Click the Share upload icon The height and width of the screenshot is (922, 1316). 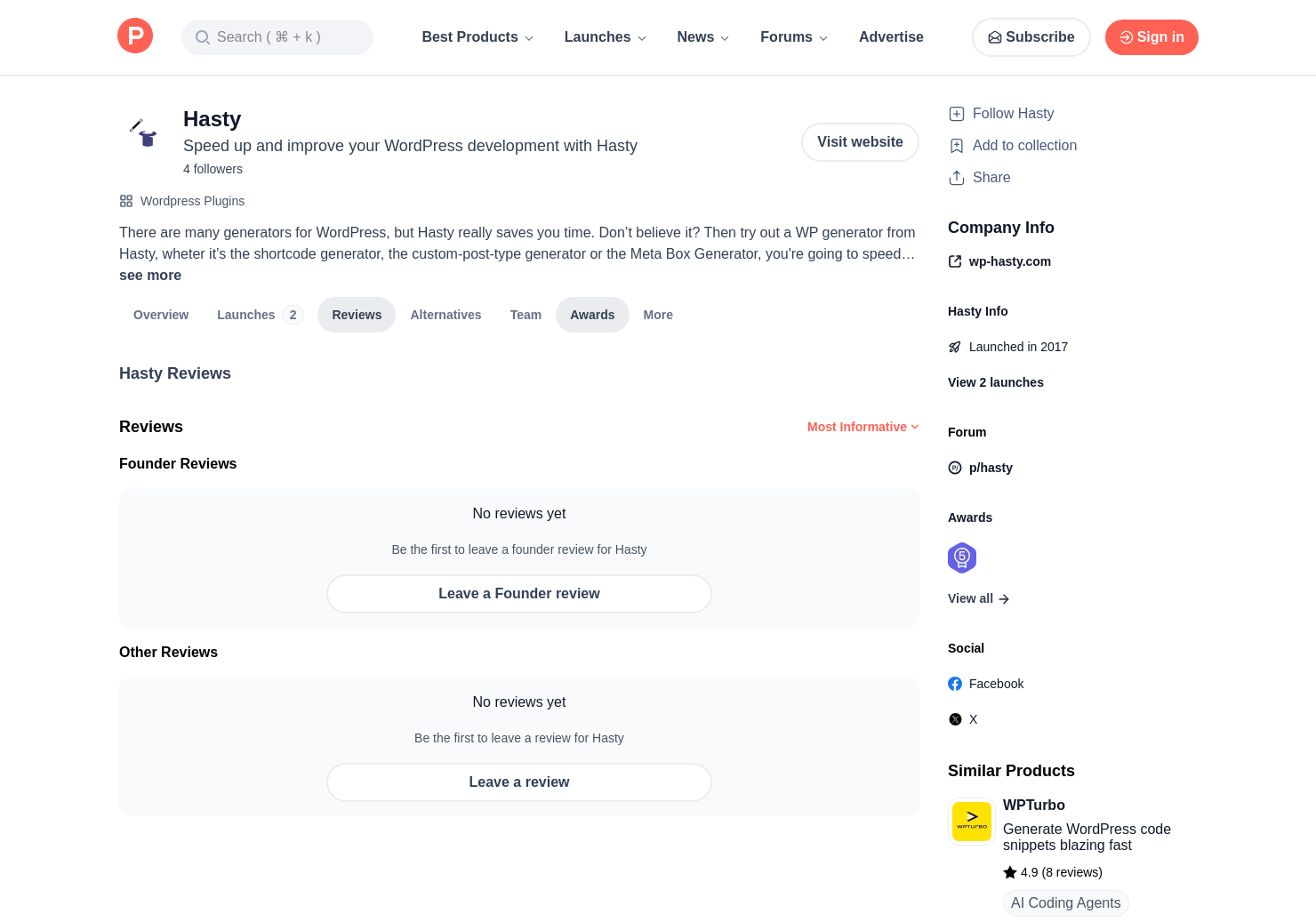coord(957,178)
